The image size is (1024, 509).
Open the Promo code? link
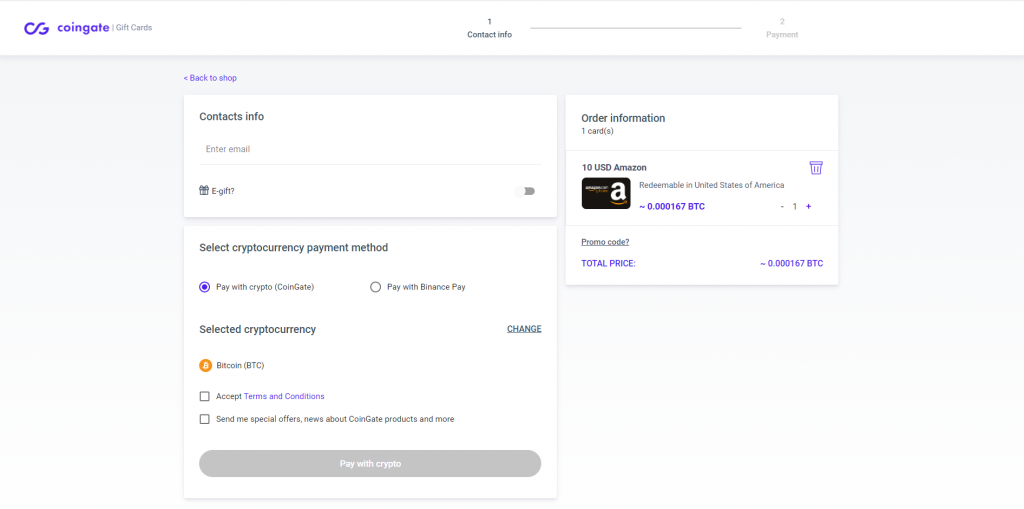(605, 242)
